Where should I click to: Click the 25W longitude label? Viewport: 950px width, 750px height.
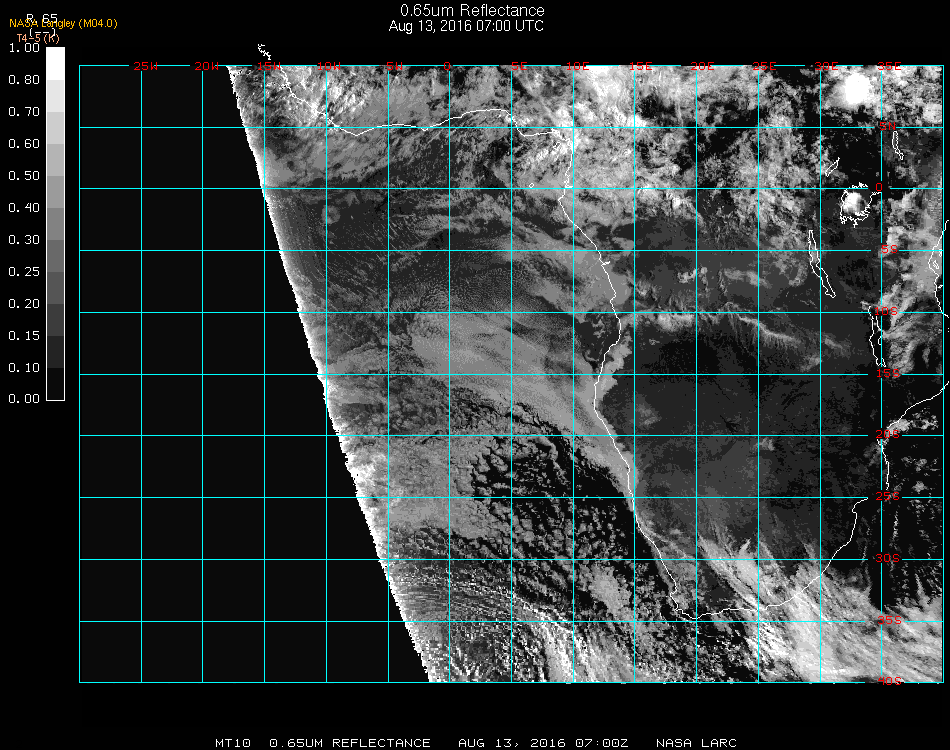(x=145, y=66)
